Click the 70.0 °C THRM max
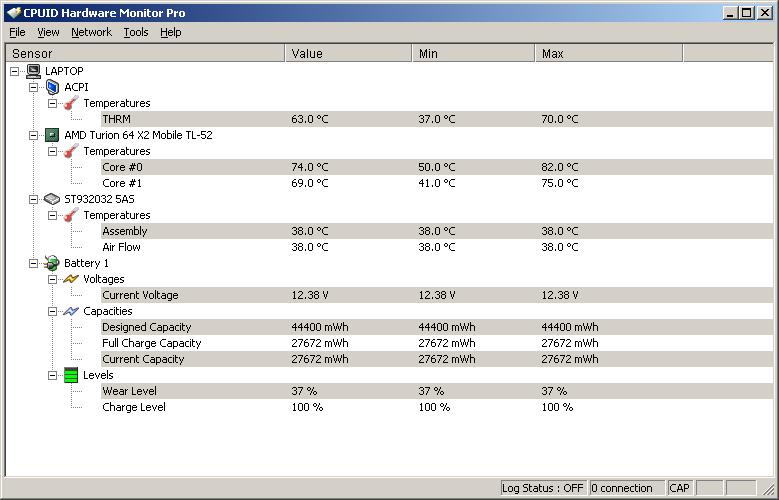 (560, 119)
